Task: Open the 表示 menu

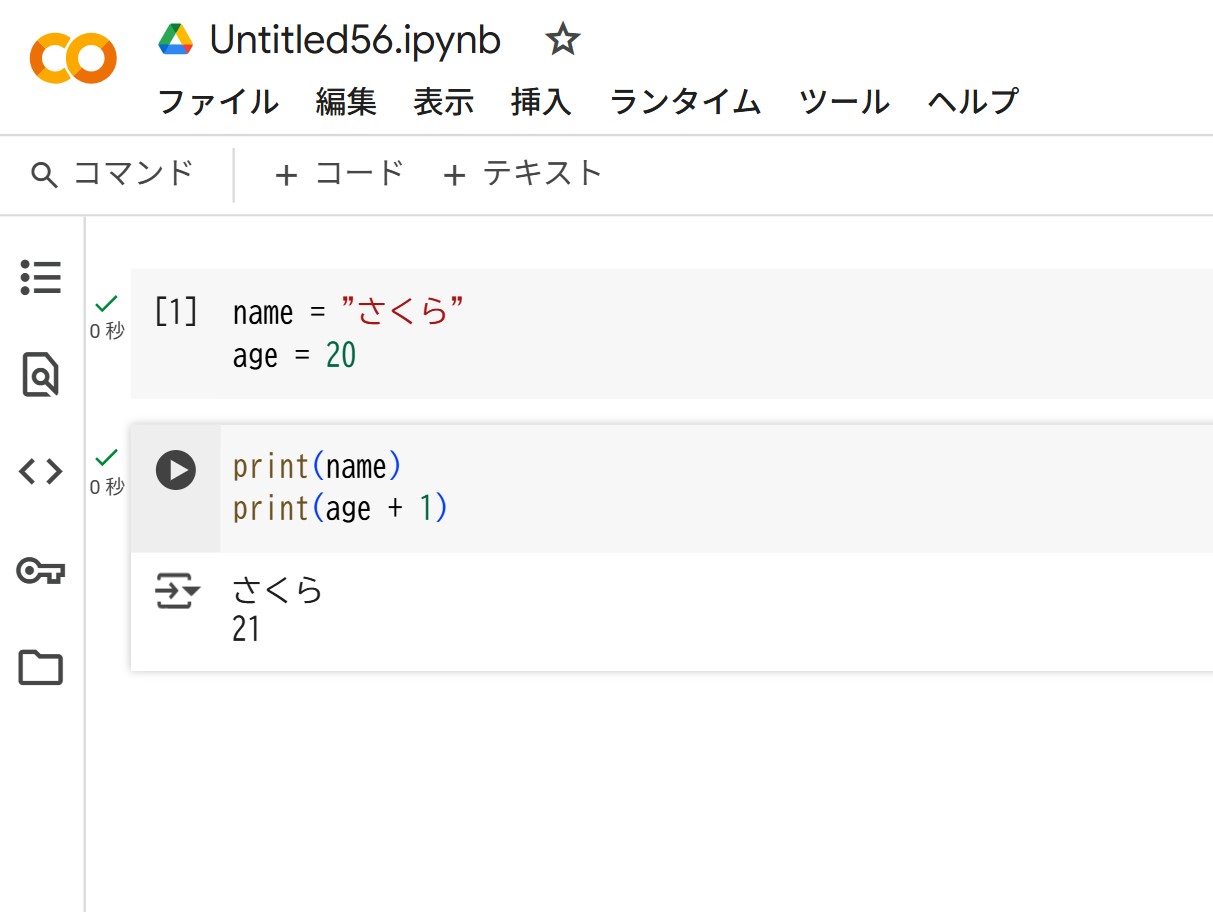Action: [x=444, y=102]
